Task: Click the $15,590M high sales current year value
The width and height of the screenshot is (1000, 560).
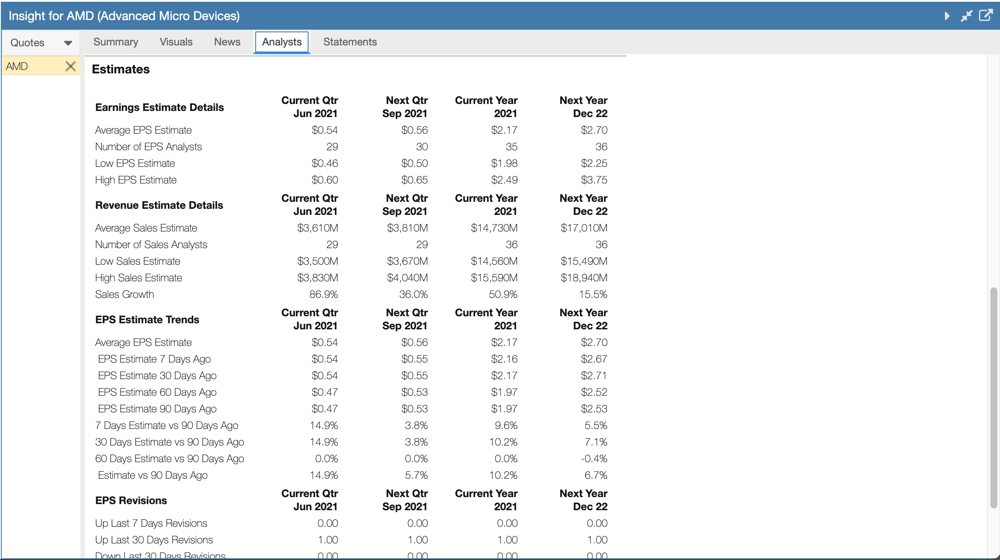Action: point(494,277)
